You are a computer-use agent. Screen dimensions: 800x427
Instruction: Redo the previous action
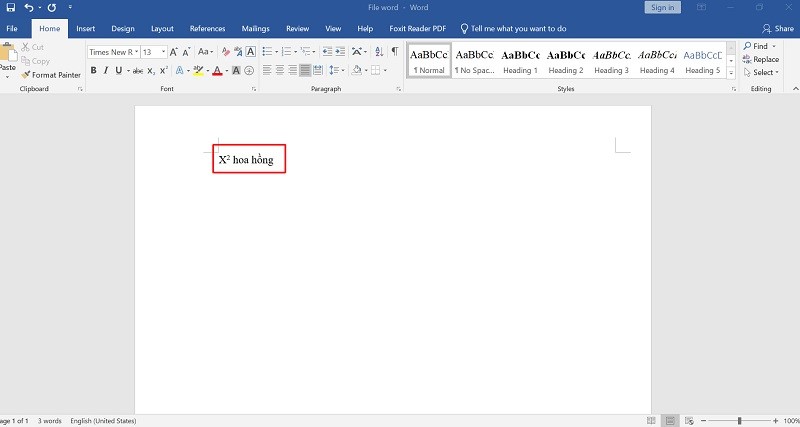(52, 8)
